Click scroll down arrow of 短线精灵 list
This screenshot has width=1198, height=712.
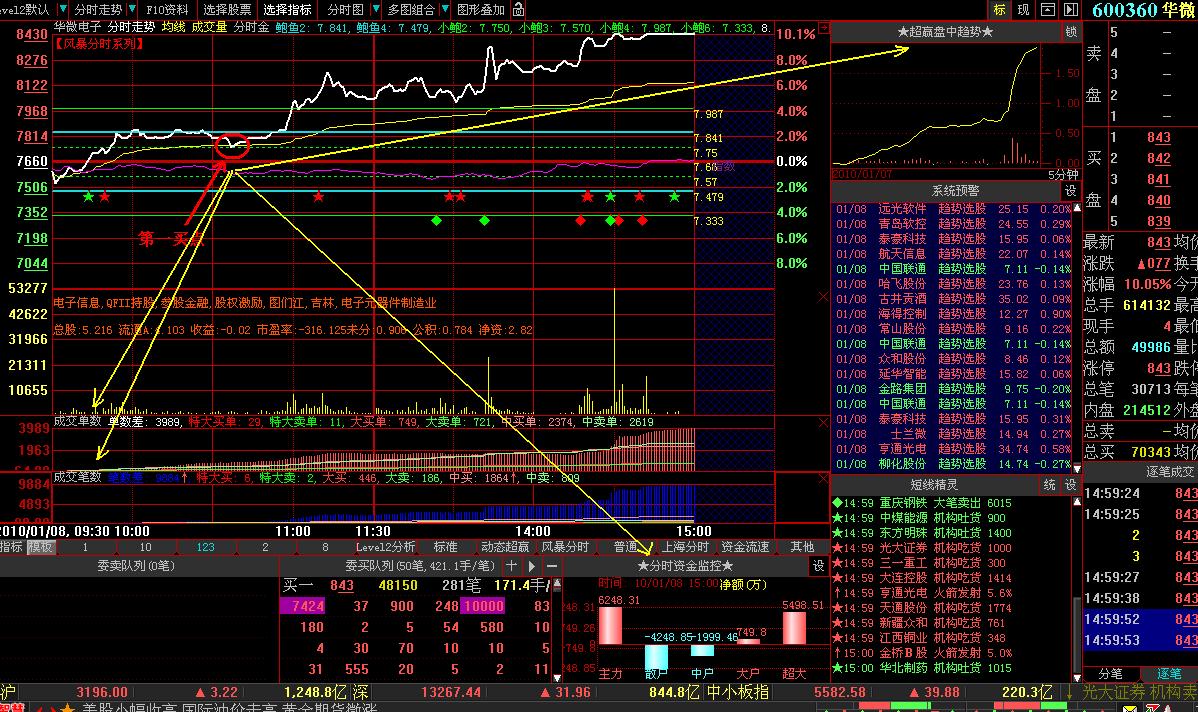(x=1077, y=678)
